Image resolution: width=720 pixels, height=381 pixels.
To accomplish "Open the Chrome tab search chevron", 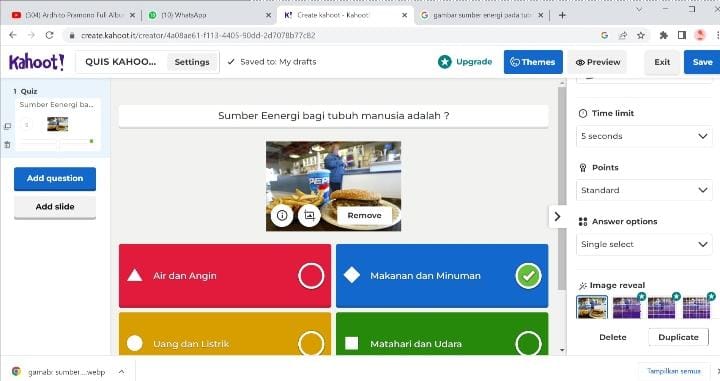I will [x=639, y=9].
